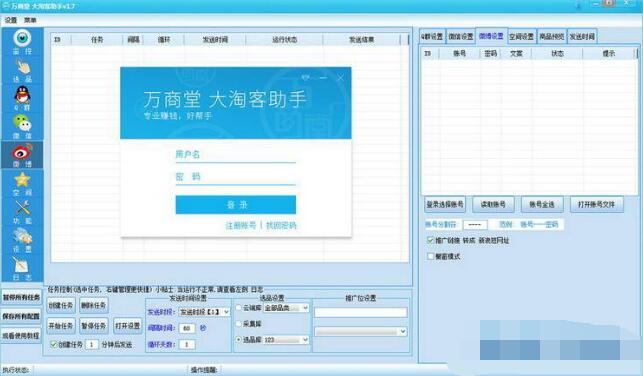Screen dimensions: 643x376
Task: Open the 注册账号 link
Action: [x=241, y=226]
